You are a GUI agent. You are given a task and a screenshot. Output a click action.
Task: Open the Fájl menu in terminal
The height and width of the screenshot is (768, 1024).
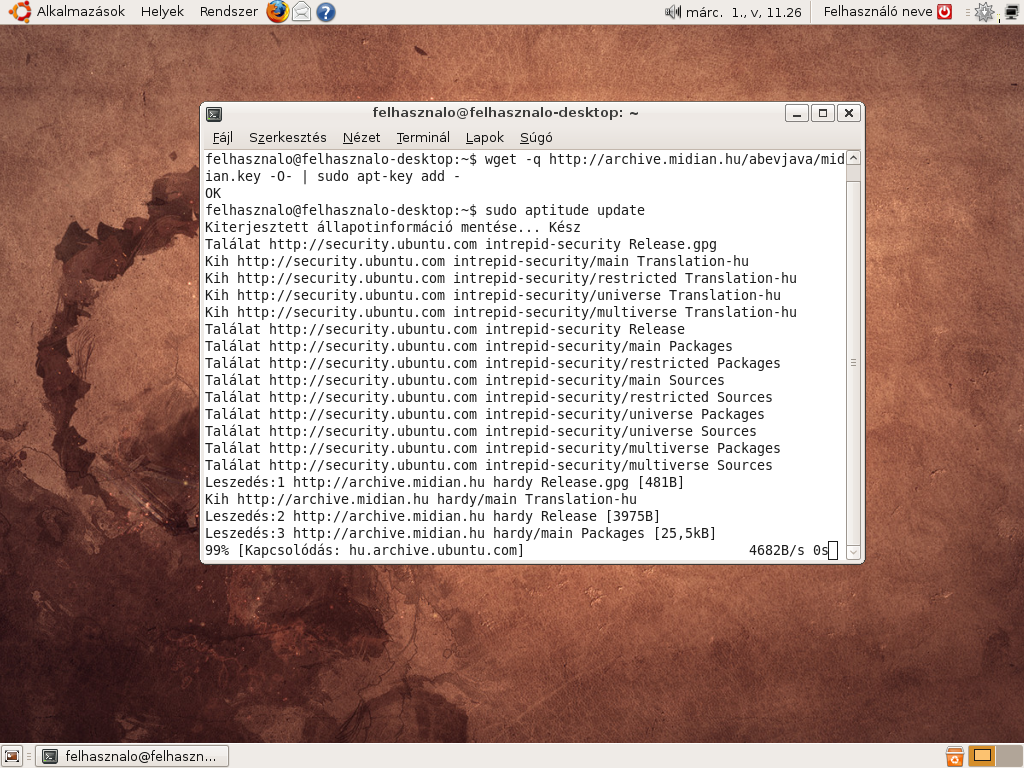pos(223,137)
